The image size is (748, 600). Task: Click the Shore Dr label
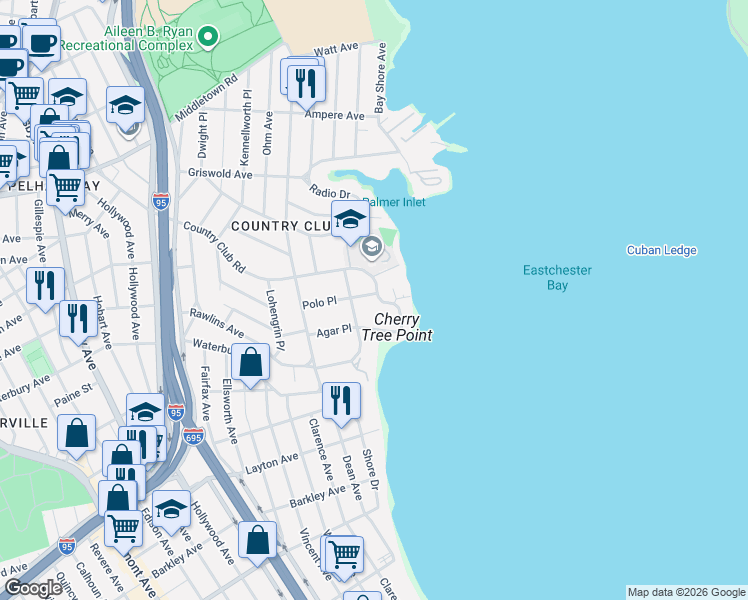(x=370, y=469)
